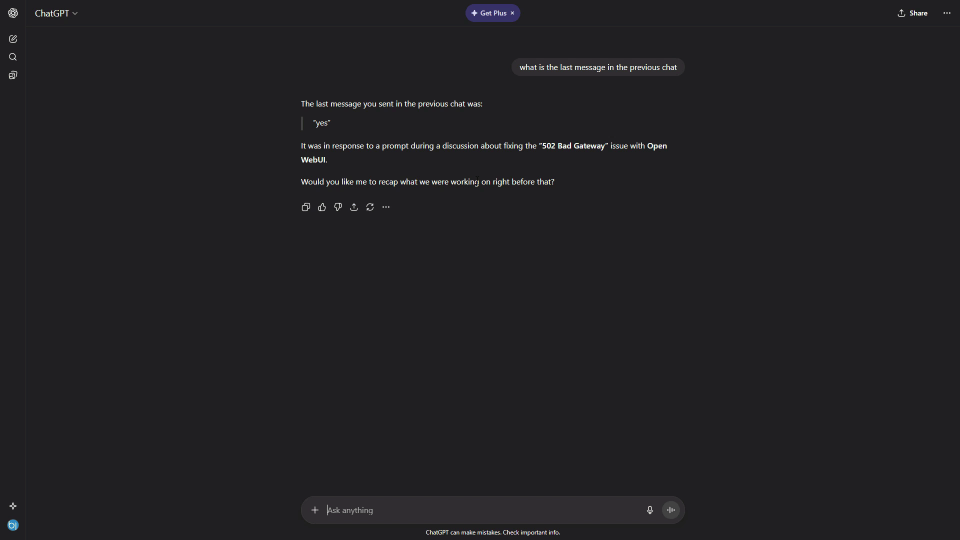Copy the response with the copy icon

pyautogui.click(x=306, y=207)
